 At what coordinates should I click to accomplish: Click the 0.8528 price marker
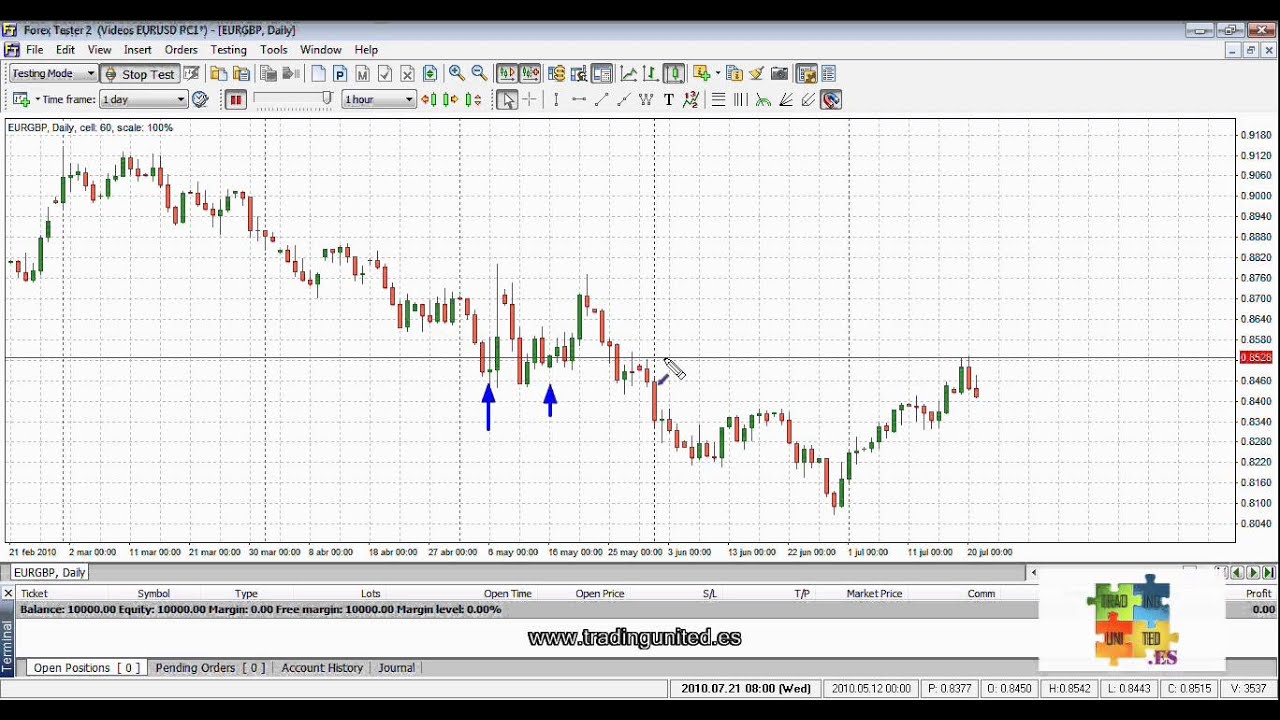click(x=1255, y=357)
